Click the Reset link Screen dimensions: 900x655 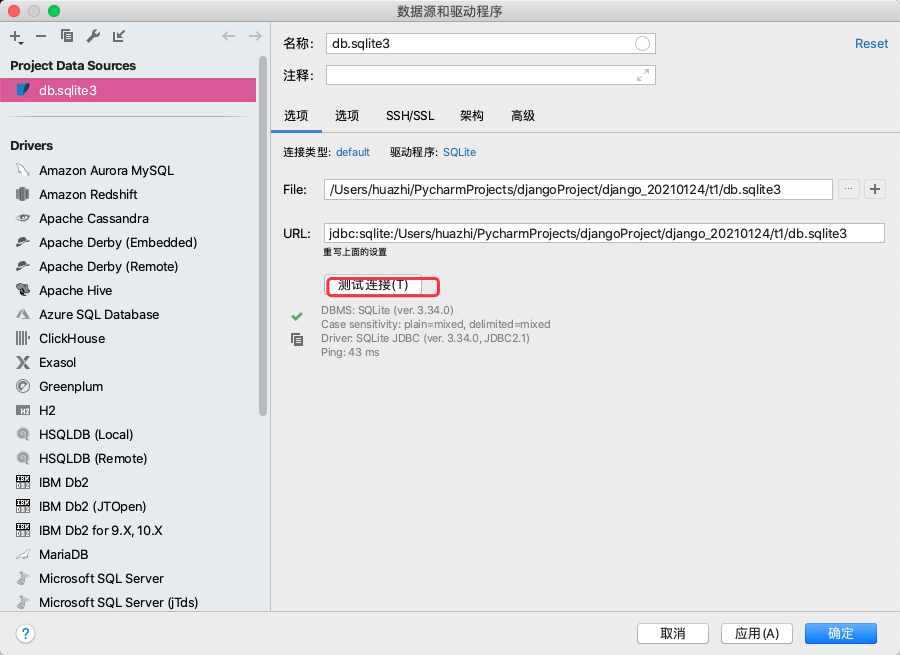pyautogui.click(x=871, y=44)
